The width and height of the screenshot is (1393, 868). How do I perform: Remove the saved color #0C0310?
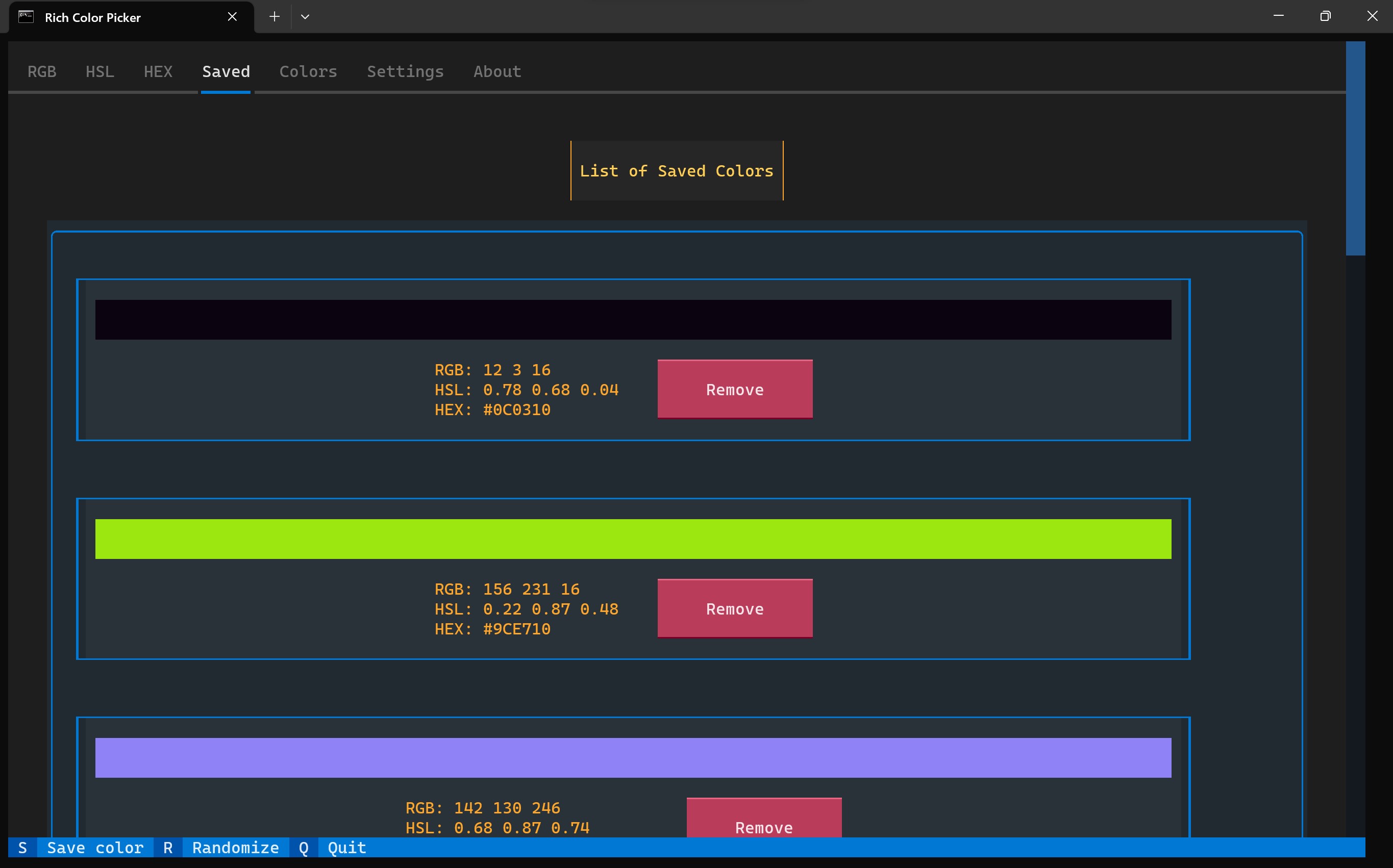[734, 389]
